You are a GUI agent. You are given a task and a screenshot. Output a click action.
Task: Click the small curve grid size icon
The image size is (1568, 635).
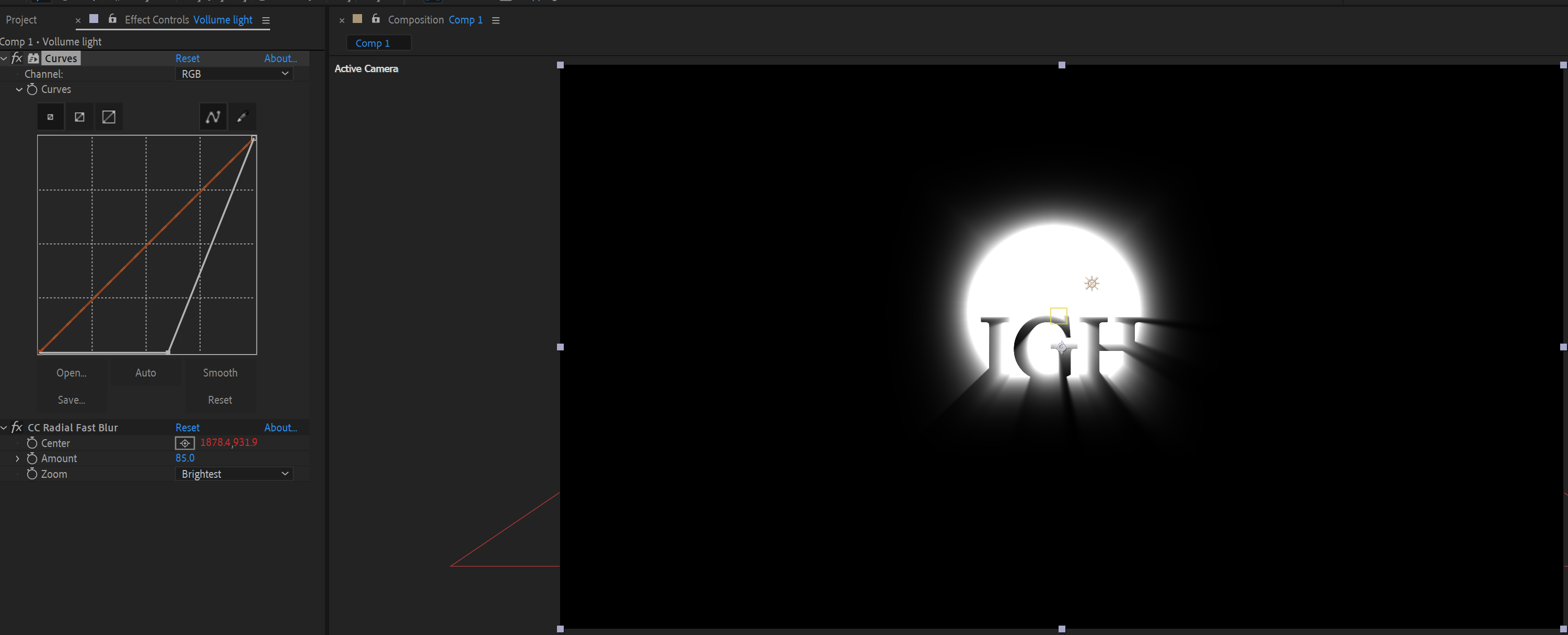[x=50, y=116]
